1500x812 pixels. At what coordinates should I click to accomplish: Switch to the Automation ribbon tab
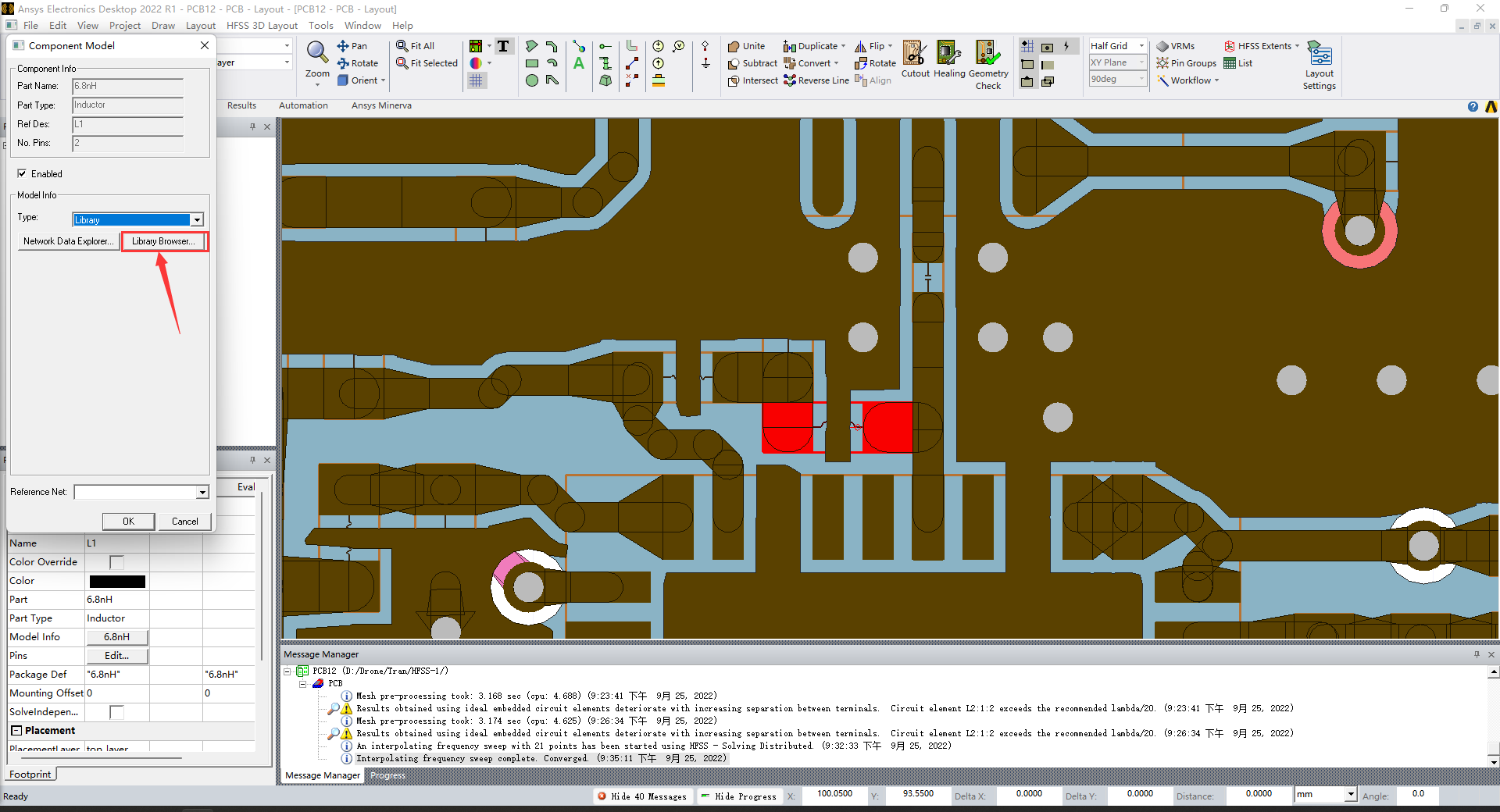[x=303, y=105]
